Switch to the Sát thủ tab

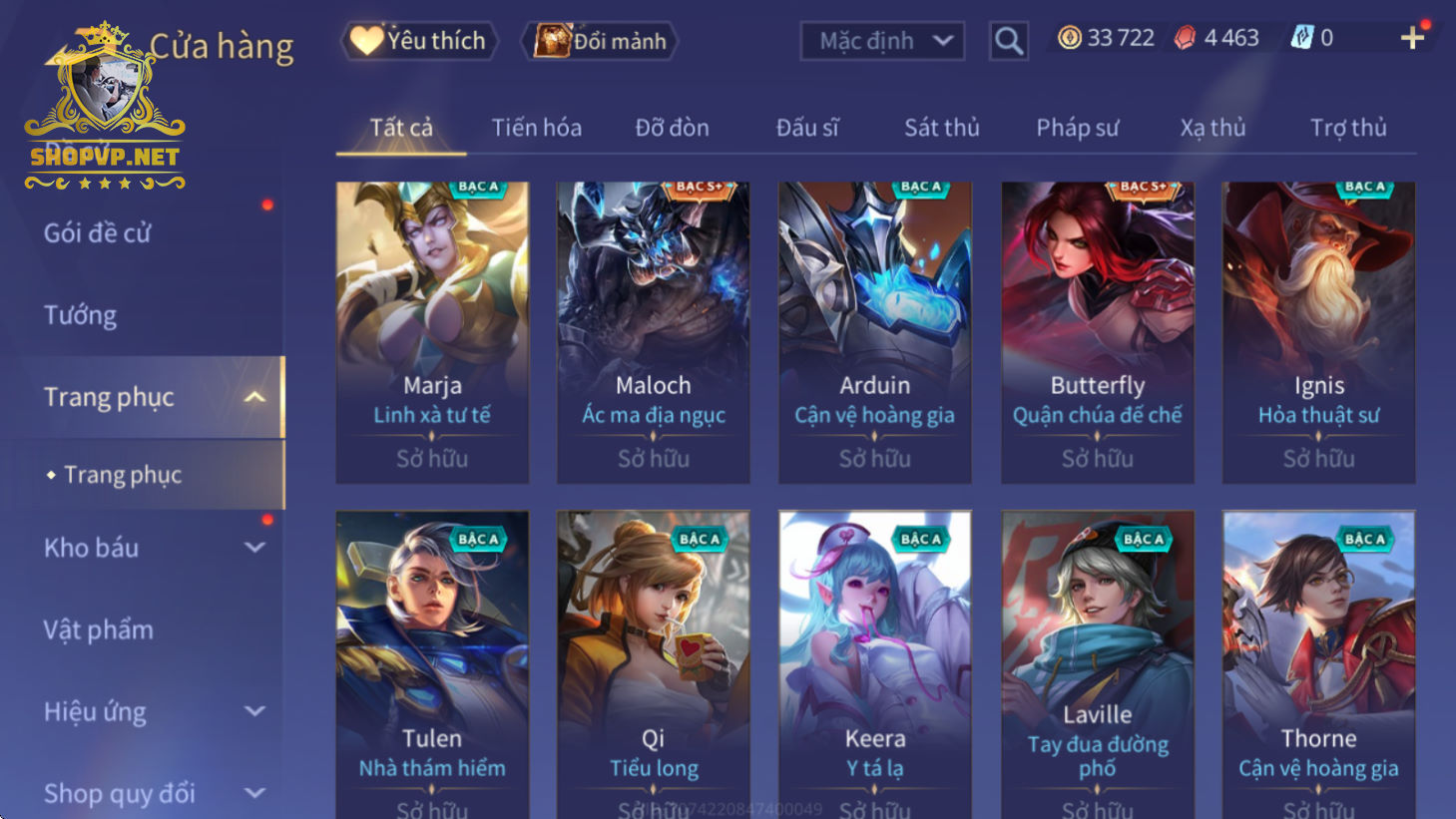click(941, 128)
